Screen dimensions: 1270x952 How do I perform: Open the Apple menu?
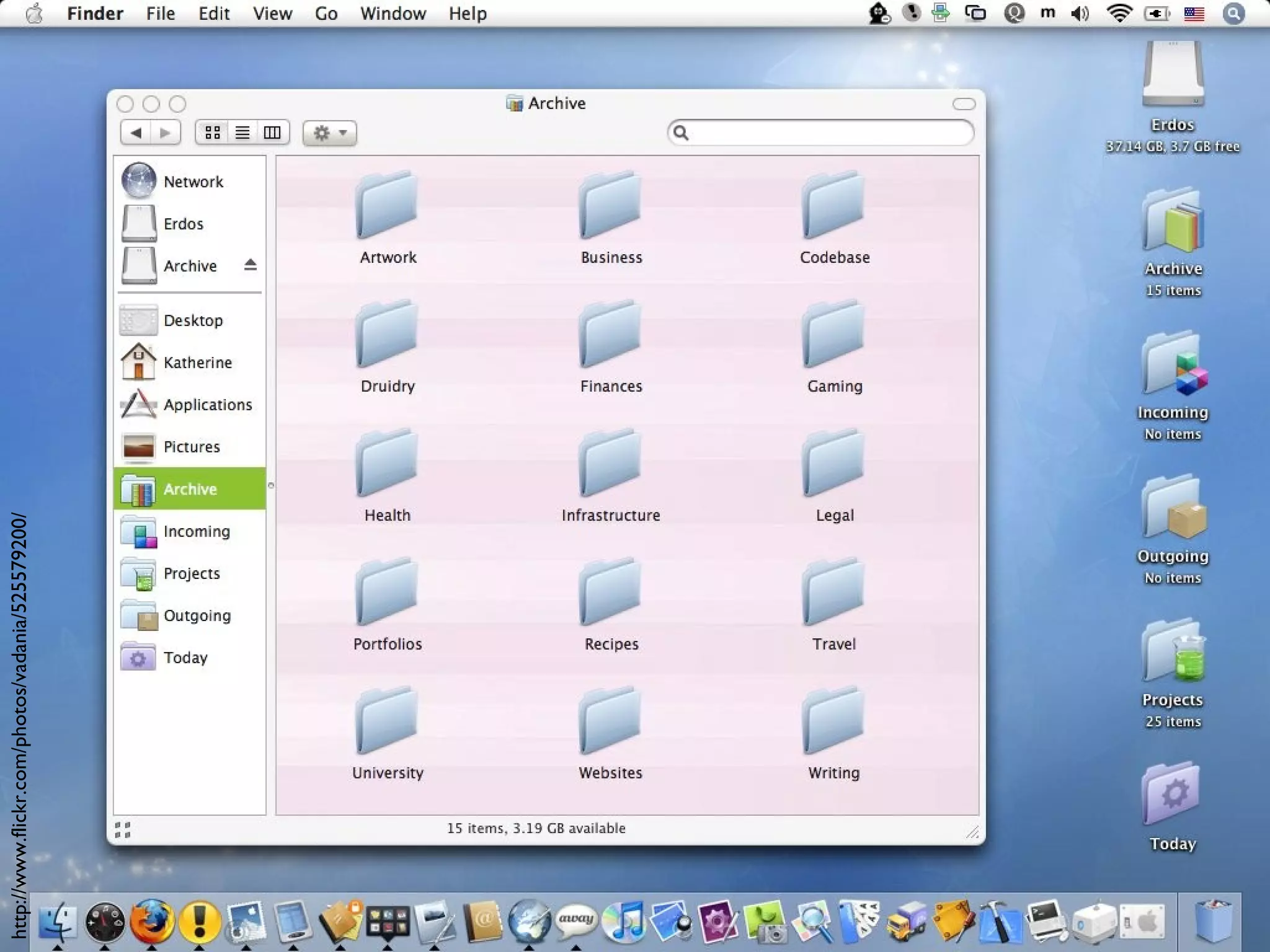[35, 13]
